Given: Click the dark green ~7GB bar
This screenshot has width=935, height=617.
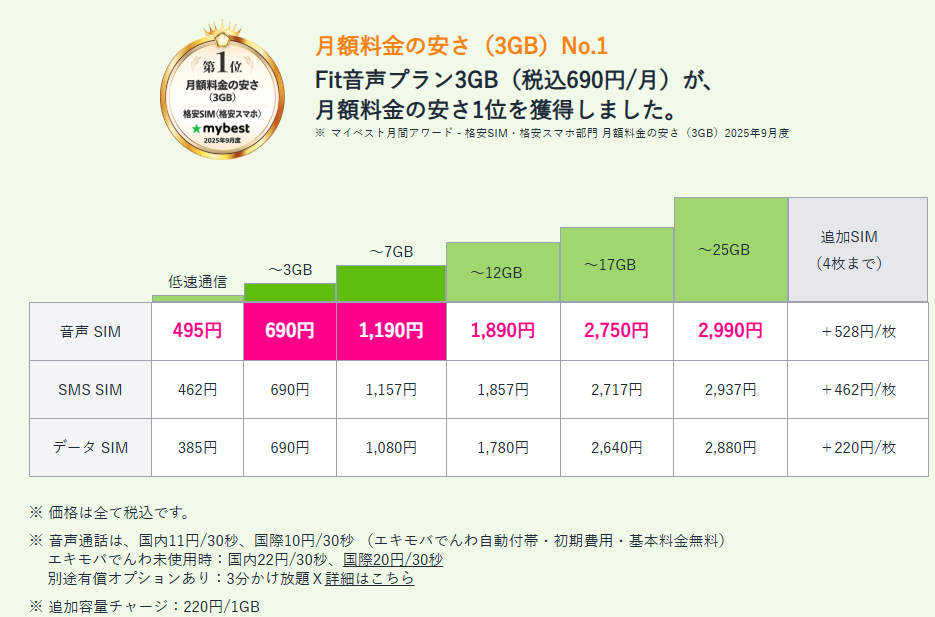Looking at the screenshot, I should point(390,283).
